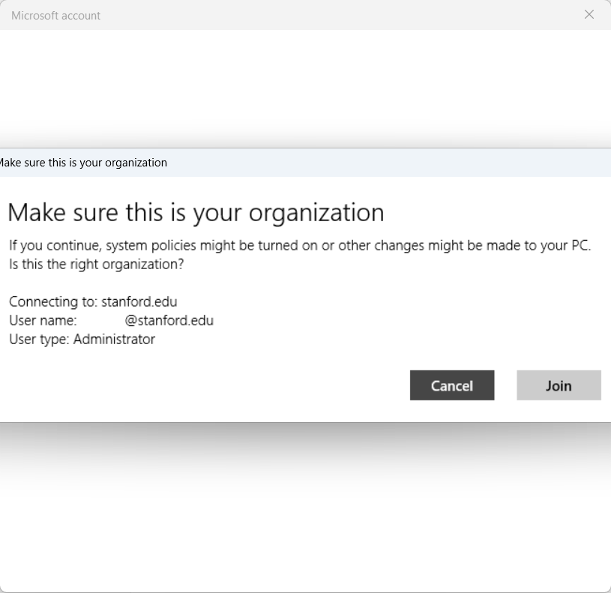The image size is (611, 593).
Task: Click the 'User name:' label
Action: 42,321
